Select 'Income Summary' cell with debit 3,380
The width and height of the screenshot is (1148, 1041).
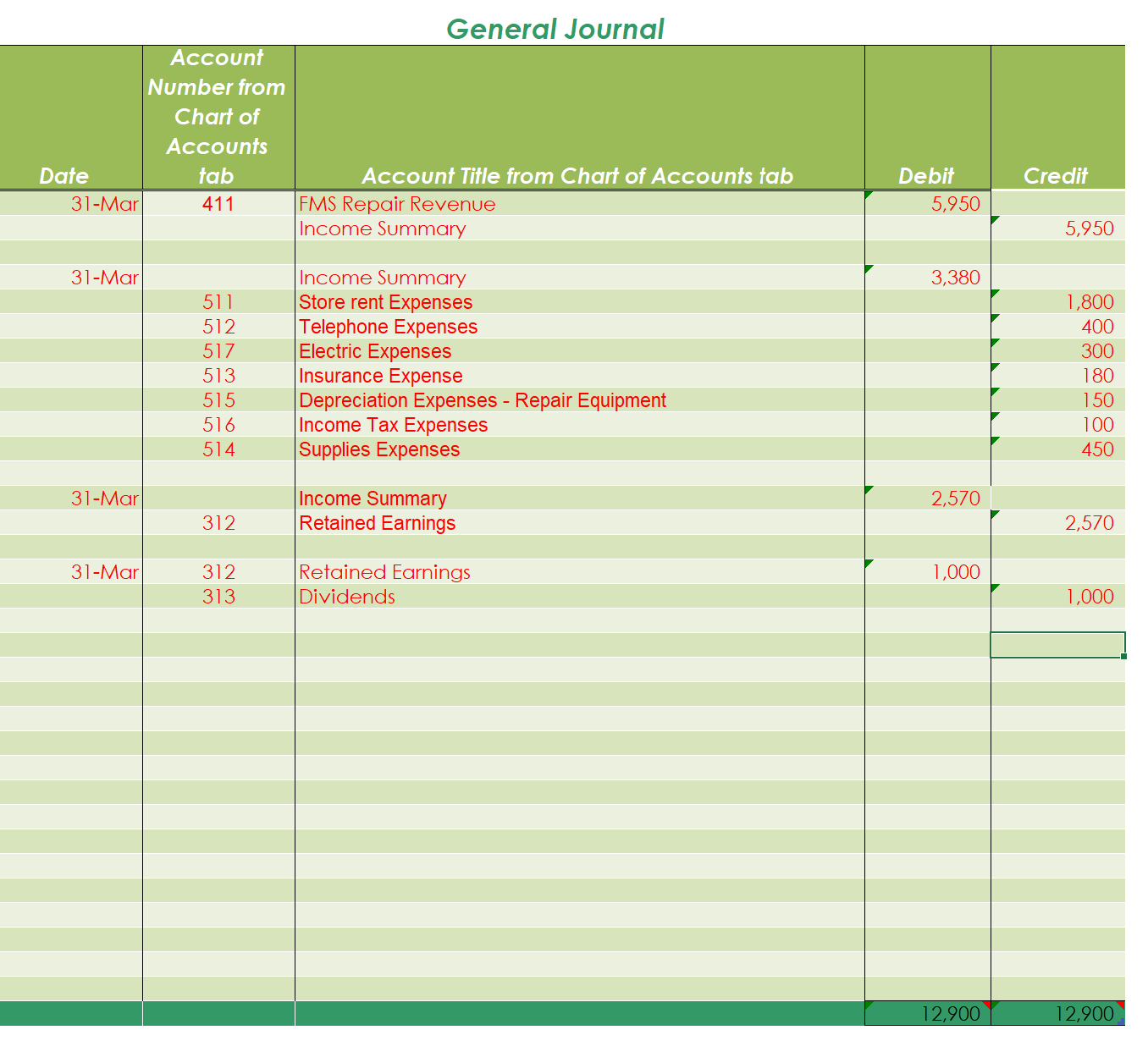pyautogui.click(x=580, y=278)
